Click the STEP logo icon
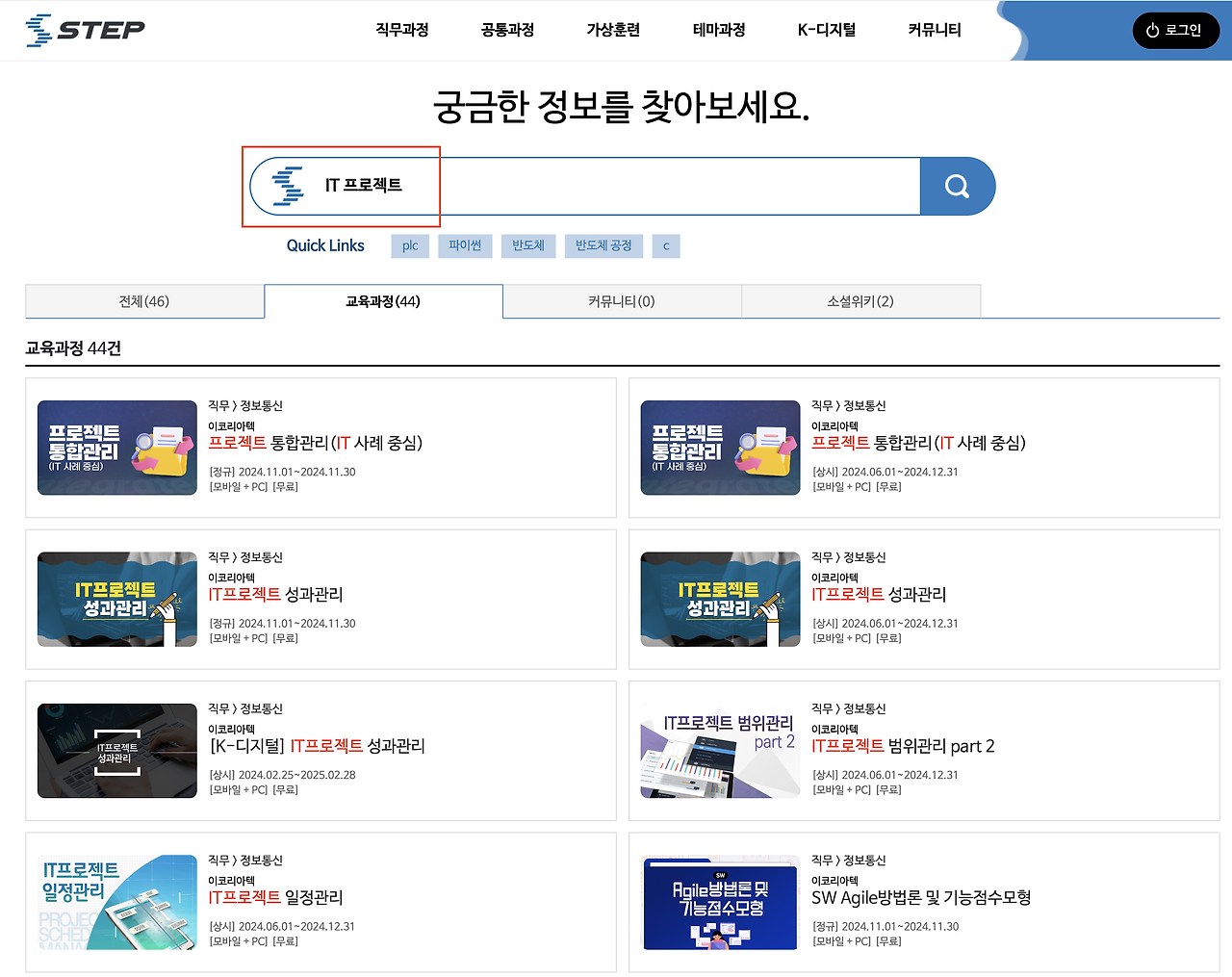The height and width of the screenshot is (977, 1232). 37,29
